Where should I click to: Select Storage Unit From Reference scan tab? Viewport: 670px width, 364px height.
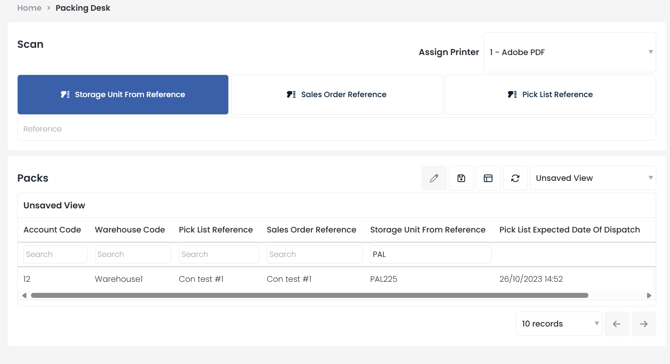(123, 94)
